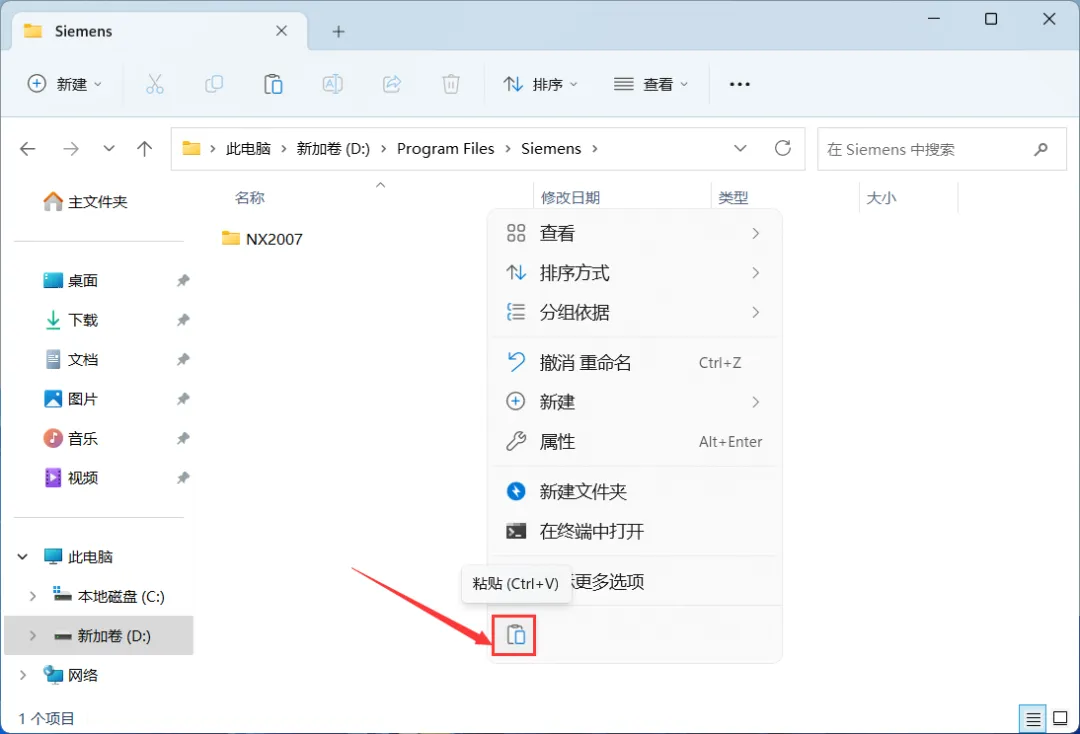Screen dimensions: 1080x734
Task: Expand address bar history dropdown
Action: click(x=740, y=149)
